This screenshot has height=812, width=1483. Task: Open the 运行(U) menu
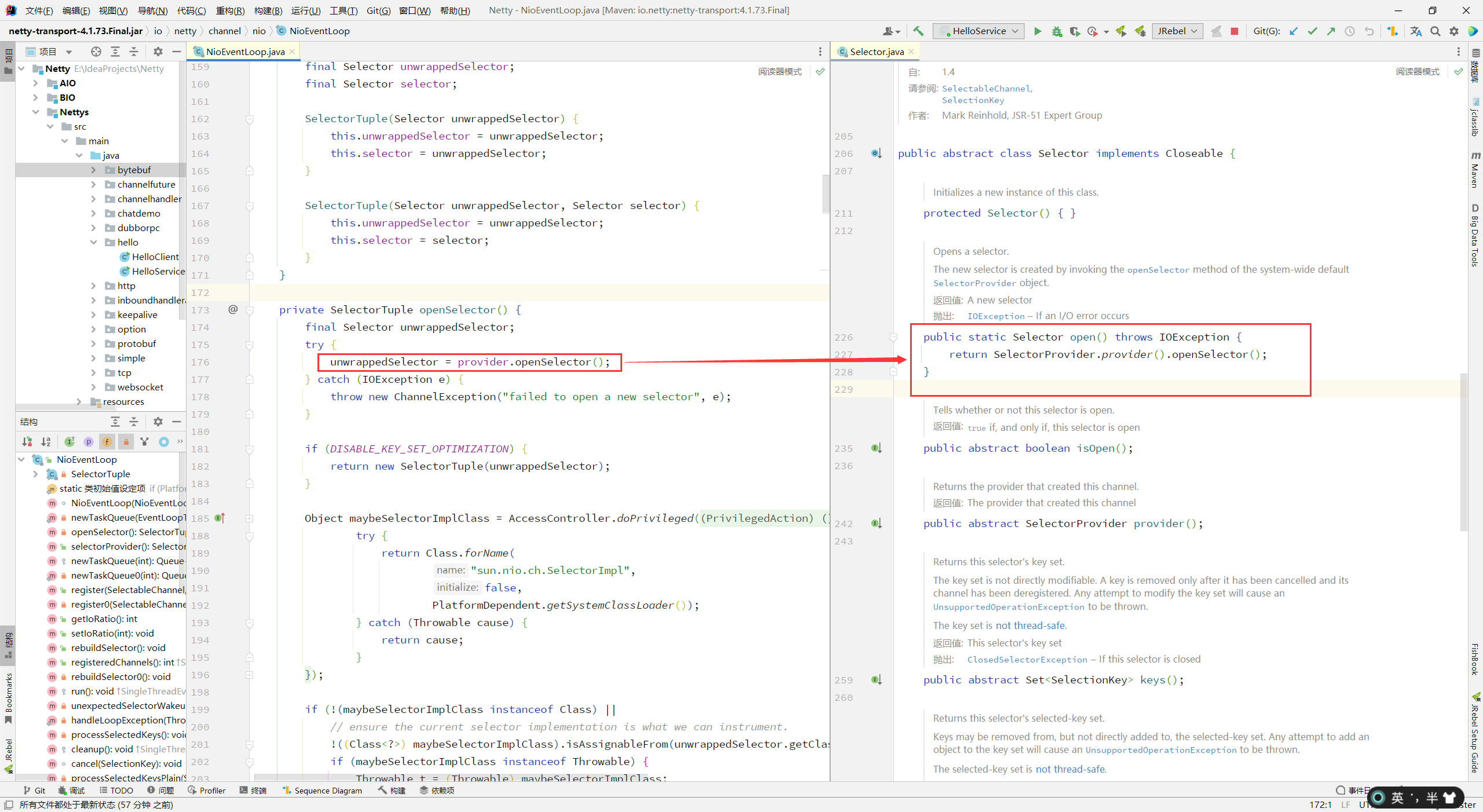tap(305, 10)
